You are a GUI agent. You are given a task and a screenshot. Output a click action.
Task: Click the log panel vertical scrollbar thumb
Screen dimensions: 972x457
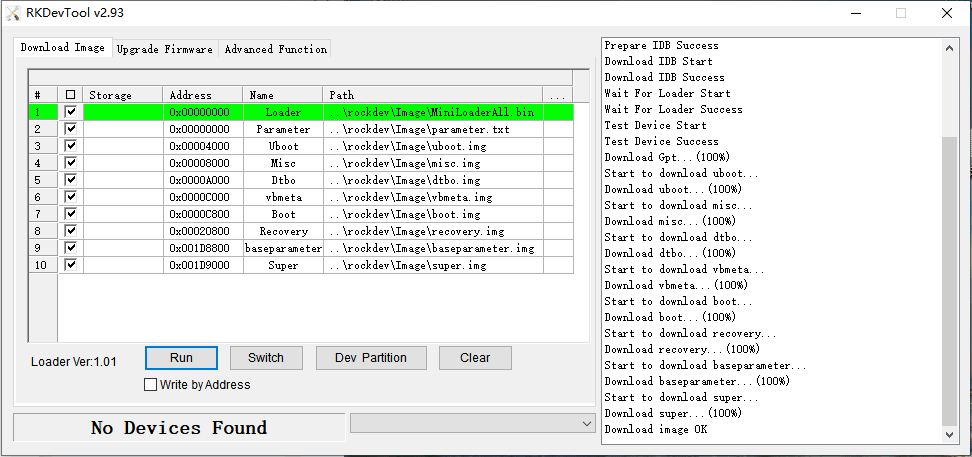click(x=950, y=280)
